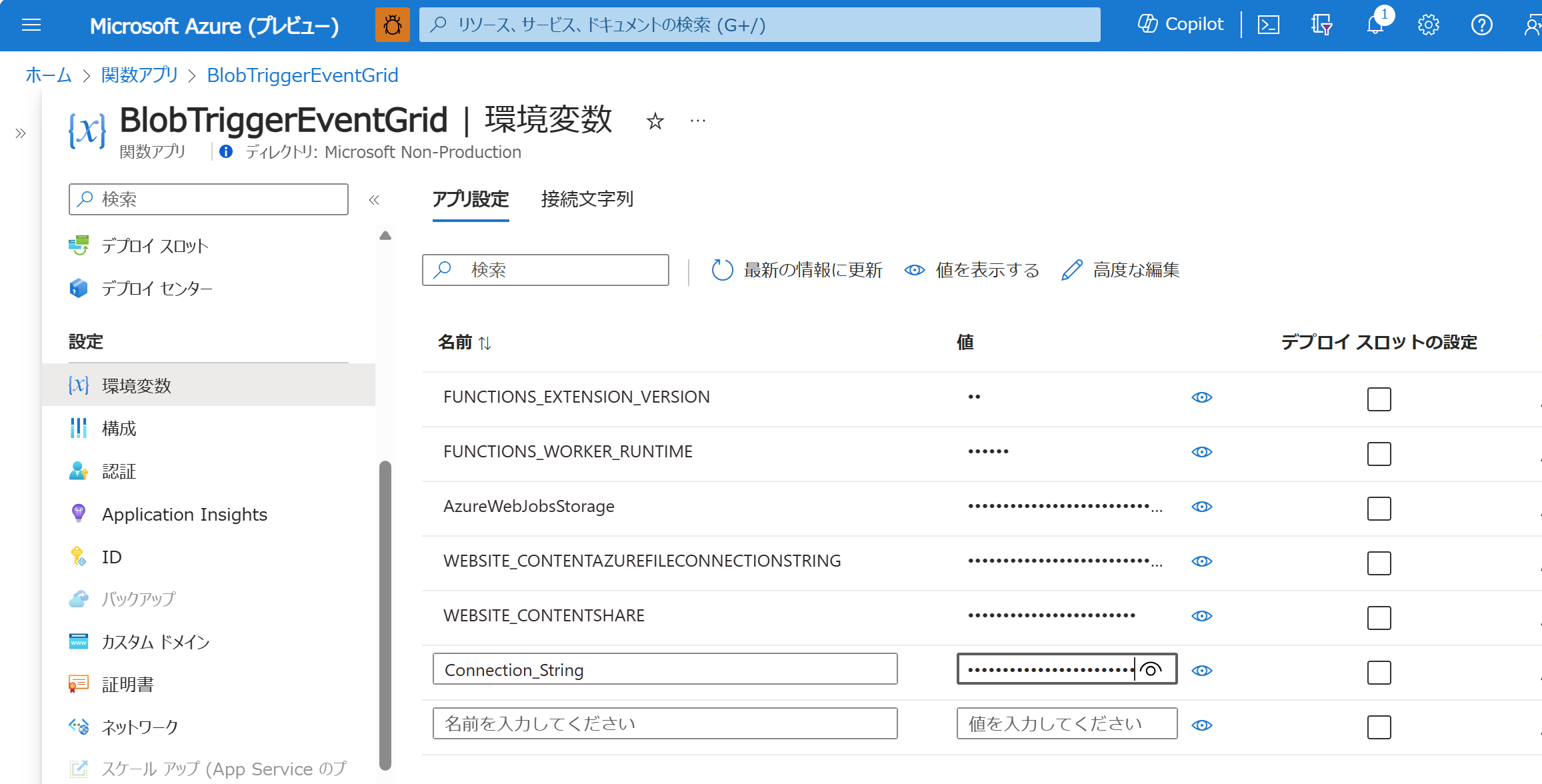Viewport: 1542px width, 784px height.
Task: Open the portal settings gear icon
Action: [1428, 25]
